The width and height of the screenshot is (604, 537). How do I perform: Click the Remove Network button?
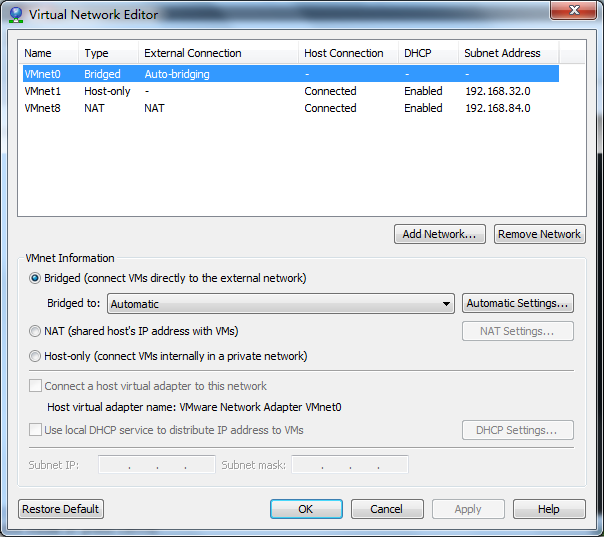pyautogui.click(x=540, y=234)
